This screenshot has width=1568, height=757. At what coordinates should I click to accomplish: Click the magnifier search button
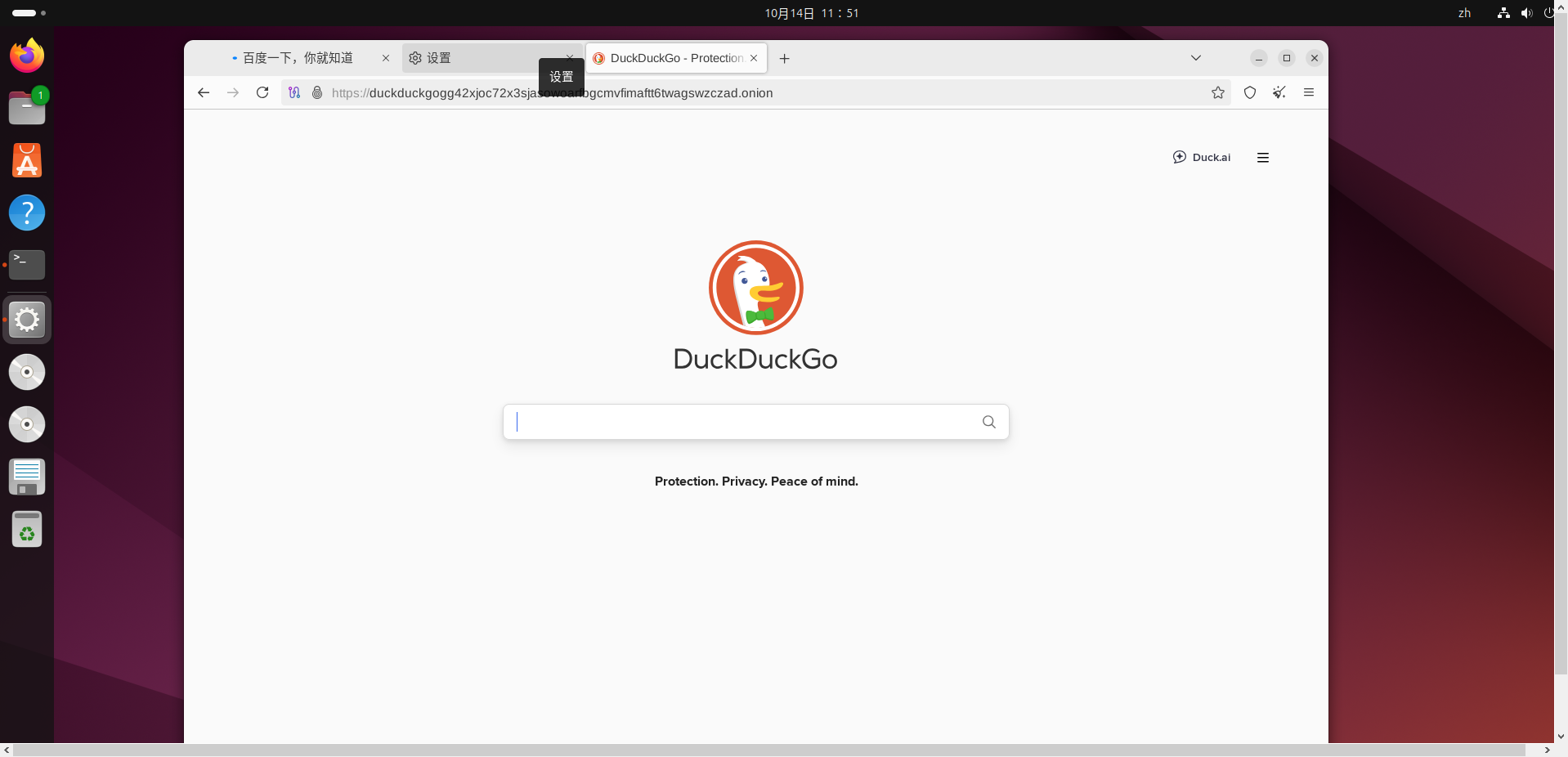point(989,422)
